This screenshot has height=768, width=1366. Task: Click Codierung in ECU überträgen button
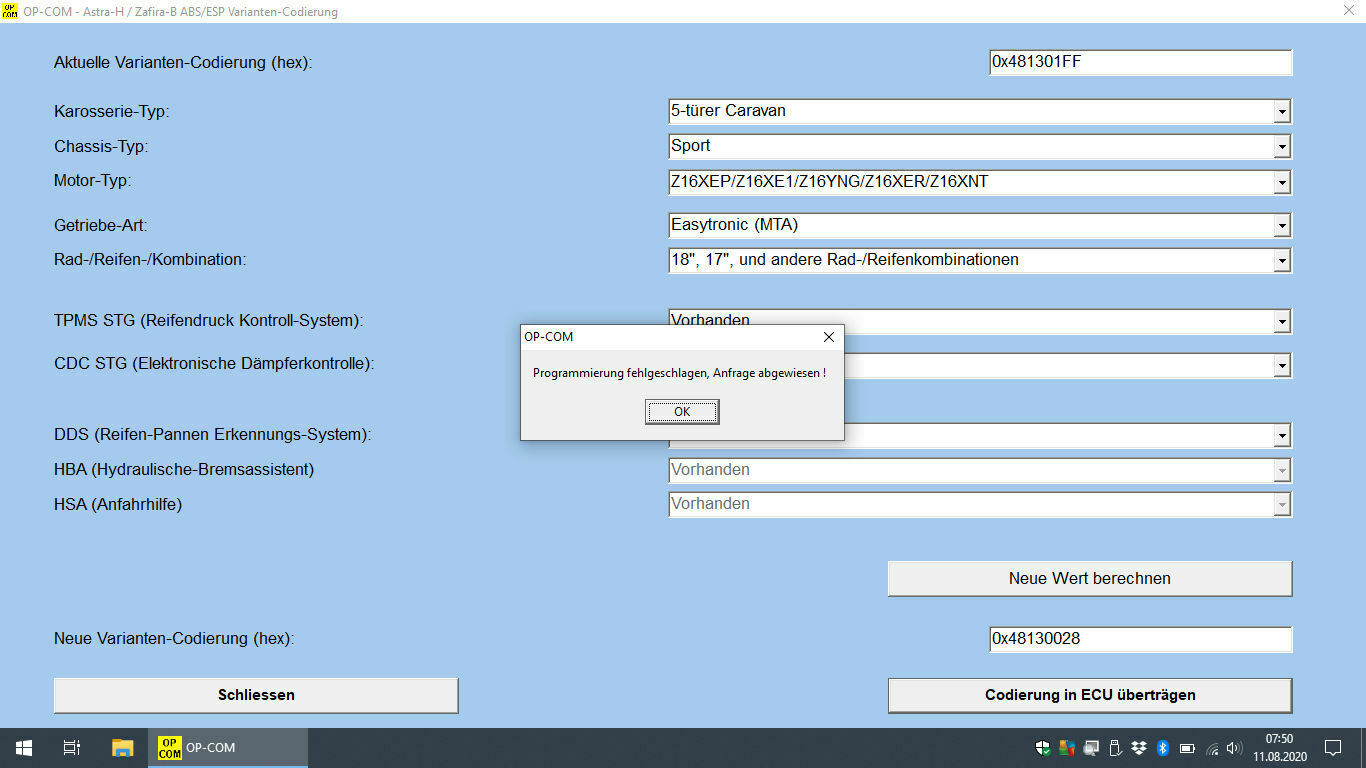[1089, 695]
